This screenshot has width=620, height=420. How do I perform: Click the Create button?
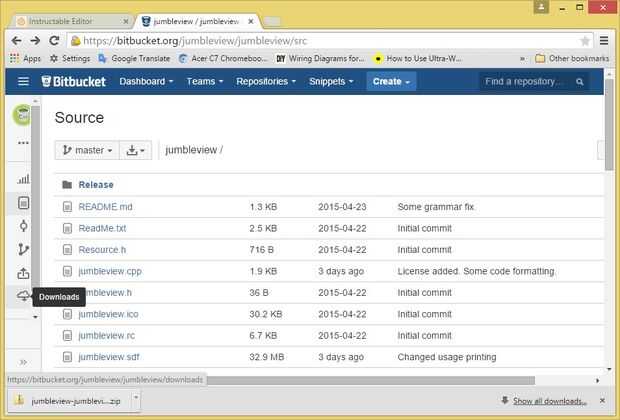[x=391, y=81]
